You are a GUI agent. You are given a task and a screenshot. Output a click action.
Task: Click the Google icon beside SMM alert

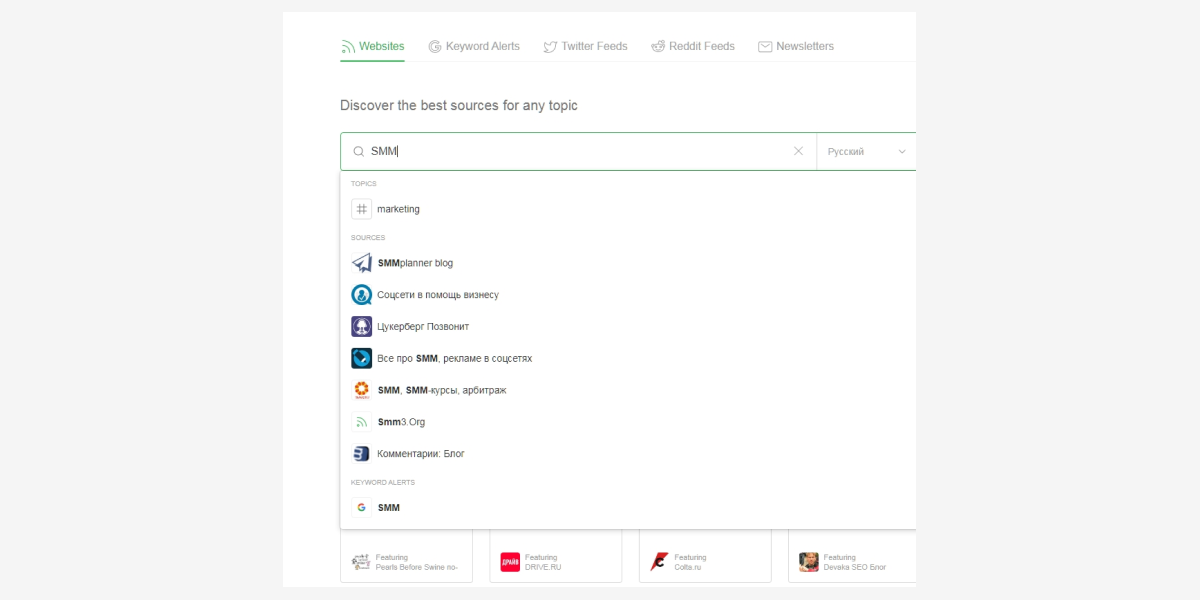click(x=361, y=508)
